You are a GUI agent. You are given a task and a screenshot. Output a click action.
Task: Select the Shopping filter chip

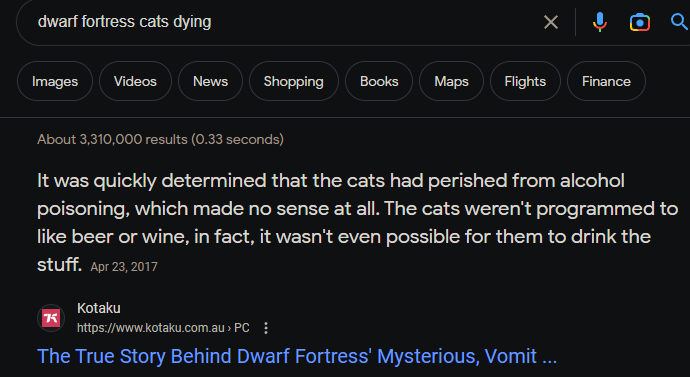294,81
